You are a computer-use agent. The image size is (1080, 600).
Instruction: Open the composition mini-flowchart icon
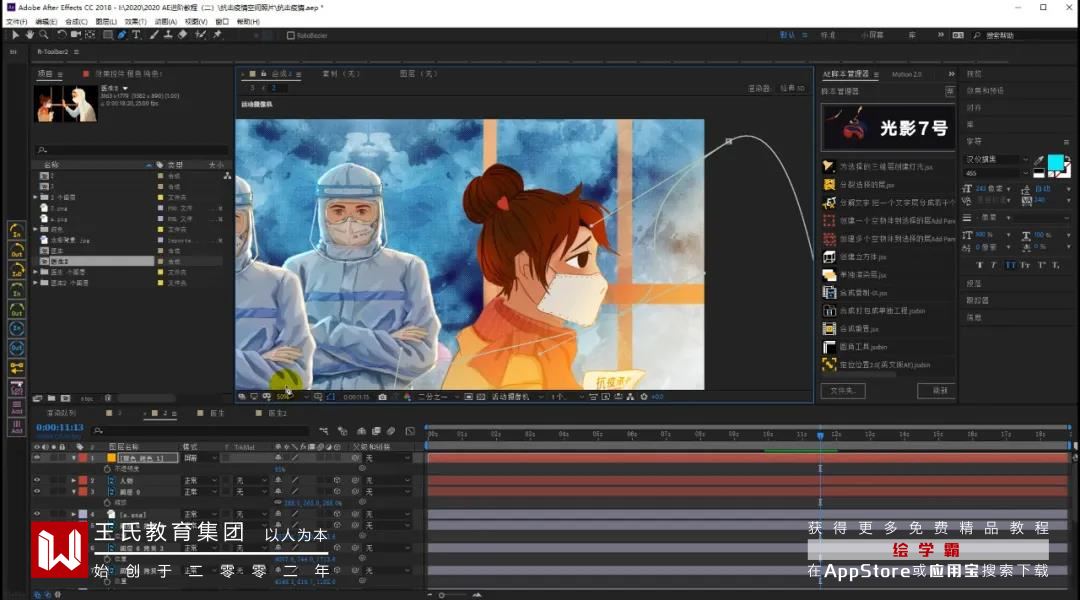tap(324, 431)
